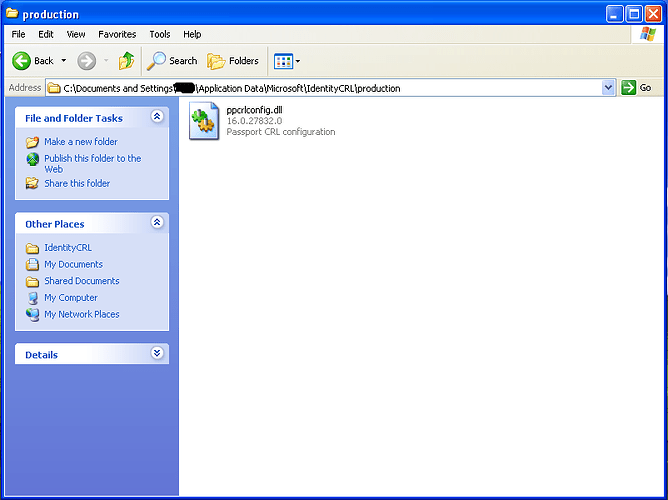The width and height of the screenshot is (668, 500).
Task: Open the Favorites menu
Action: click(x=117, y=34)
